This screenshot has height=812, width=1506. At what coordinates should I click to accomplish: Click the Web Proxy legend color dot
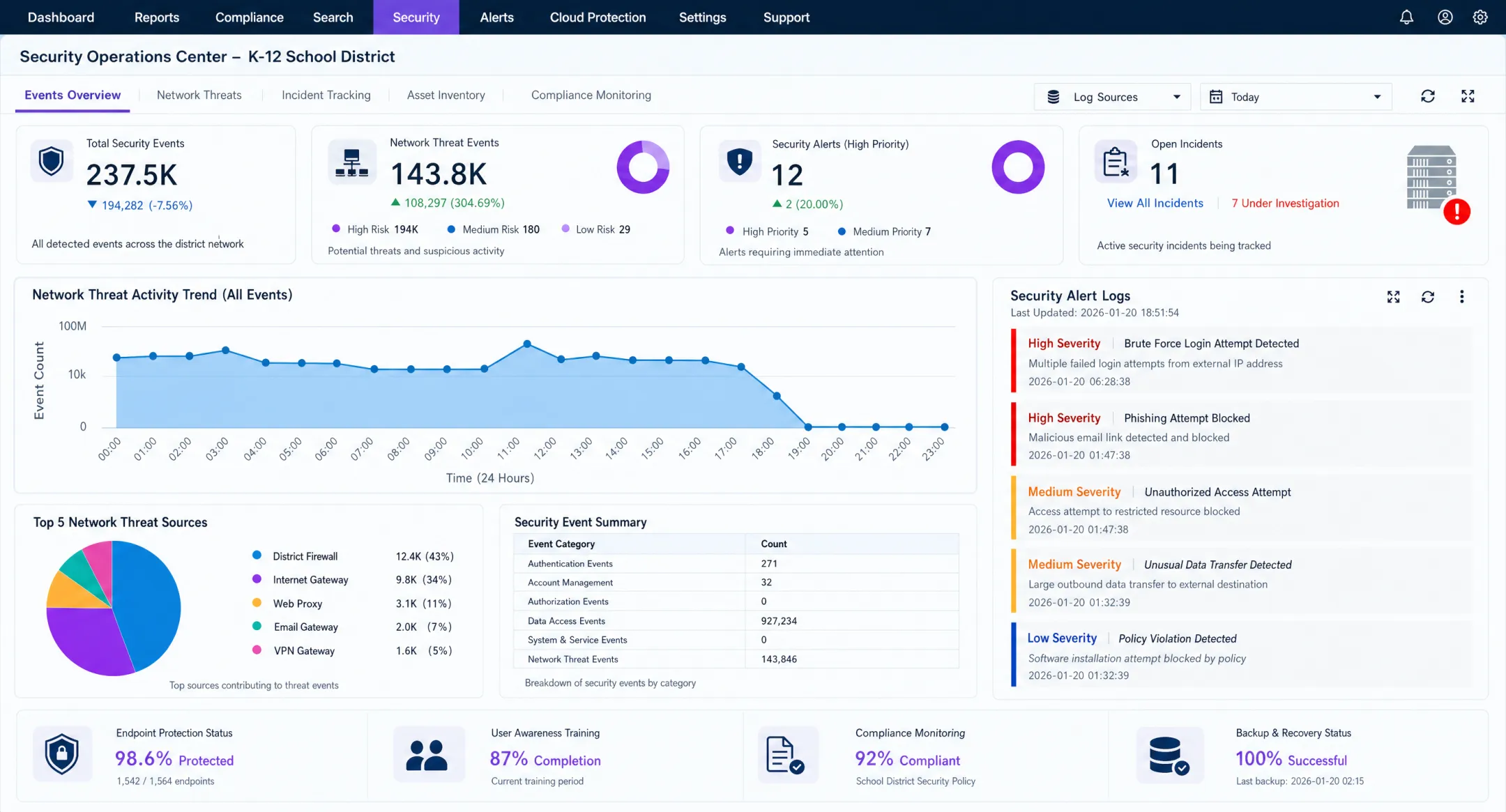[x=257, y=603]
